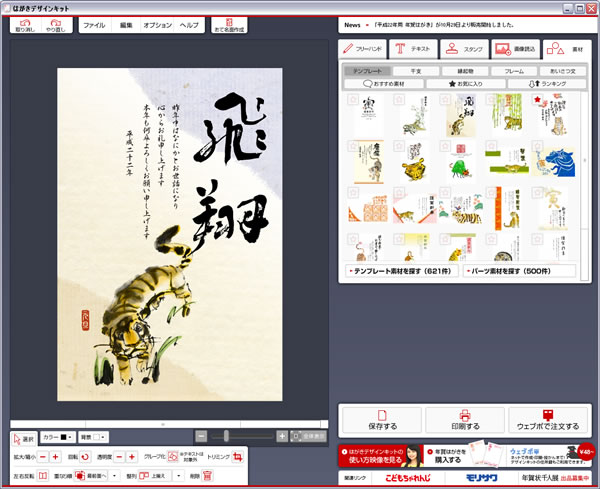Select 干支 category
Screen dimensions: 600x489
416,71
